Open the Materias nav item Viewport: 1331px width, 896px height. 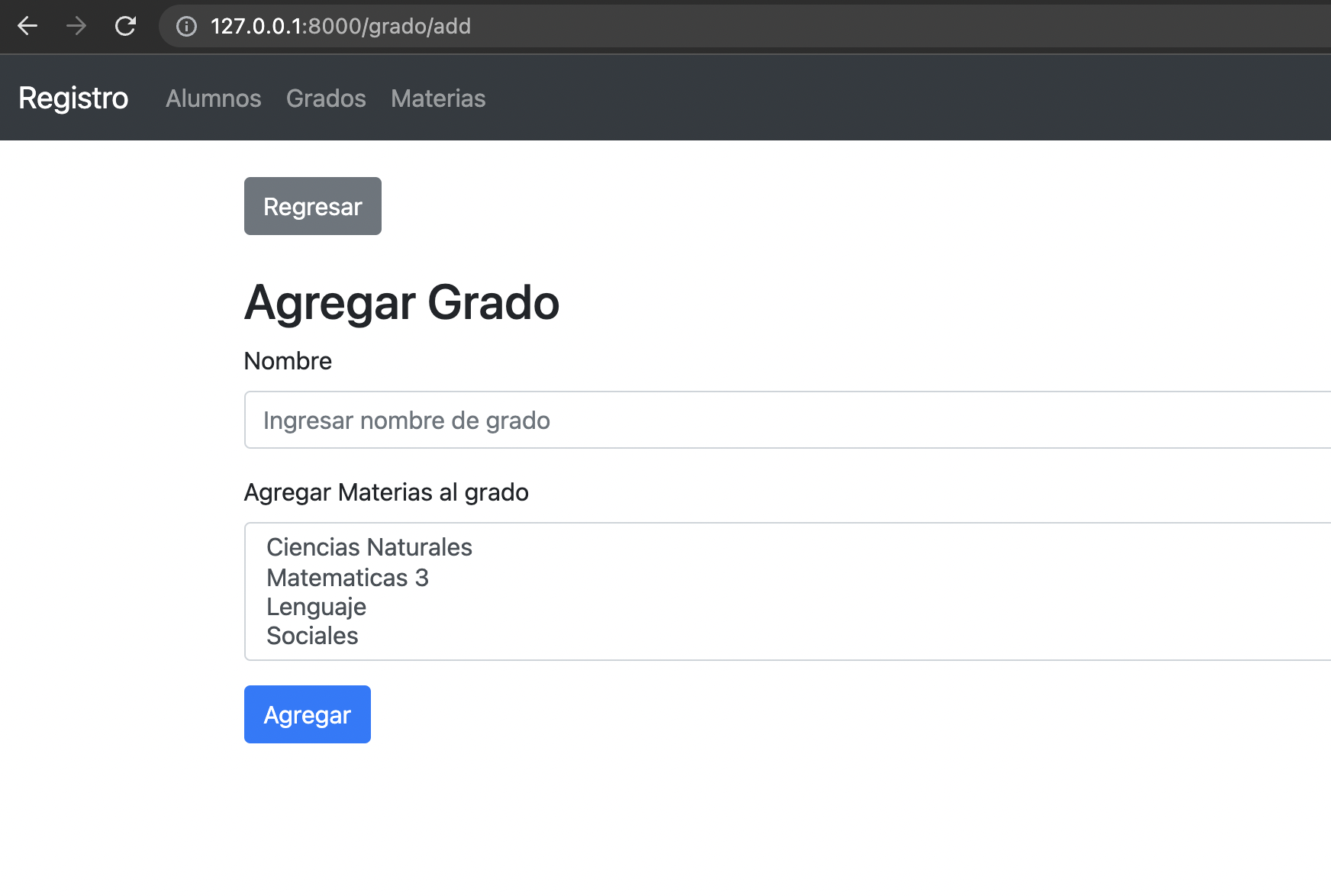[438, 98]
